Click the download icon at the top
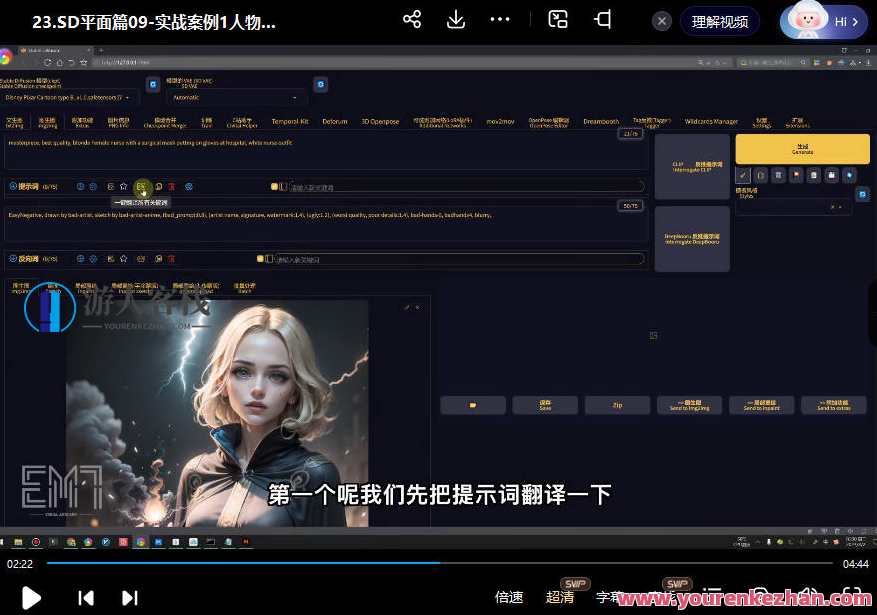The height and width of the screenshot is (615, 877). (x=456, y=19)
